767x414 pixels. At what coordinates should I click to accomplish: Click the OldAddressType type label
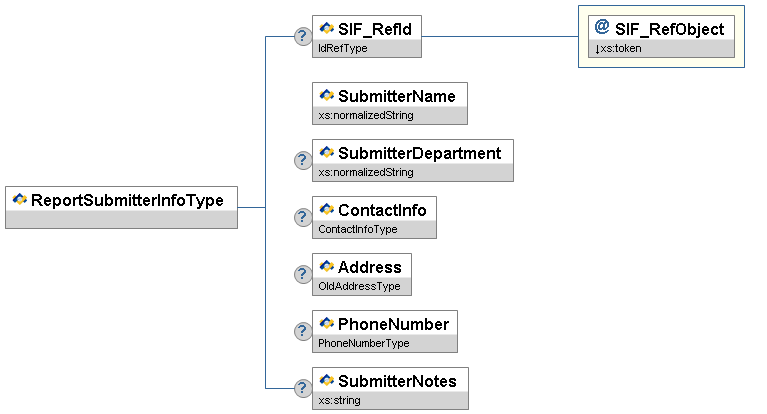click(x=359, y=286)
